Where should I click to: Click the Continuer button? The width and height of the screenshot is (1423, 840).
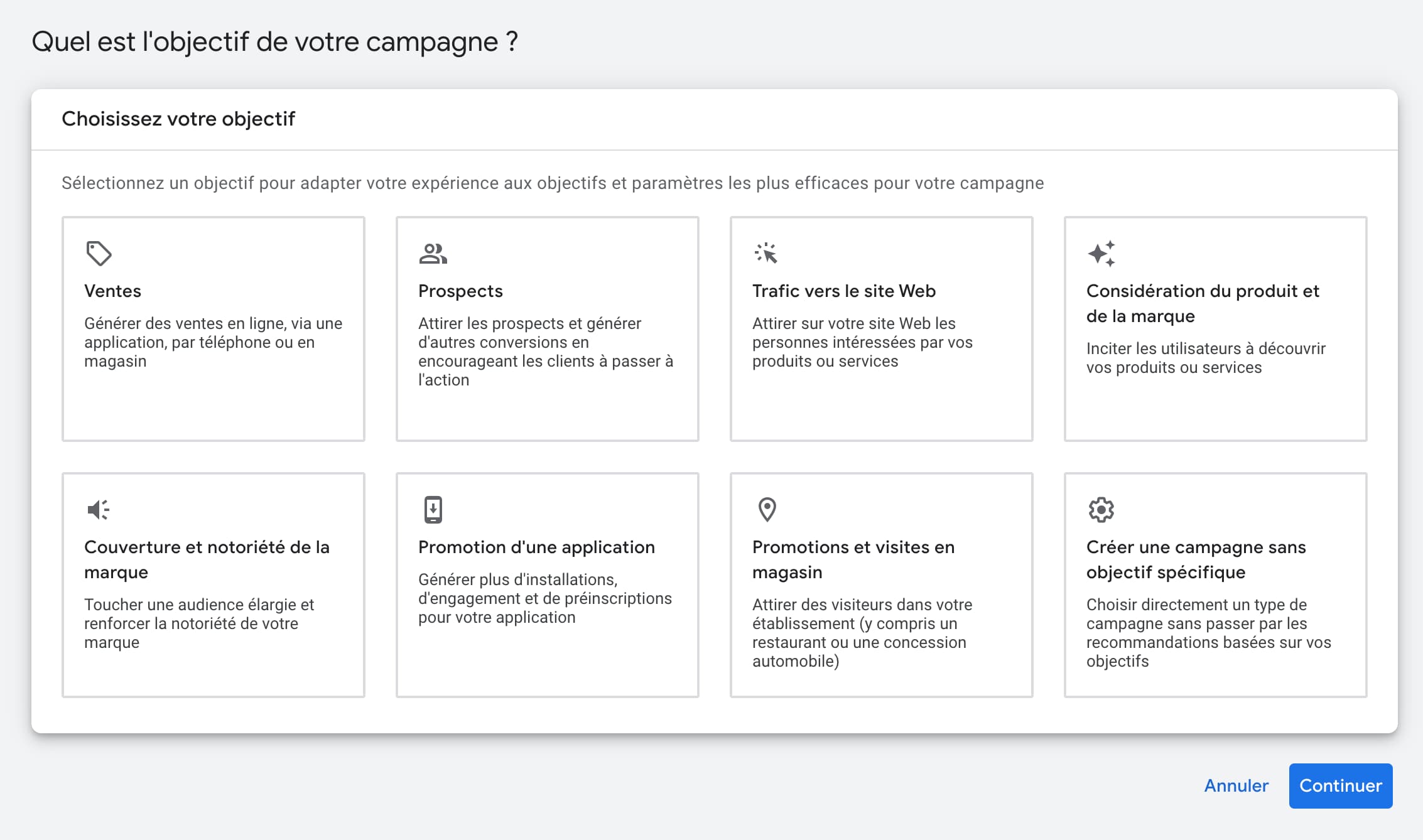tap(1341, 785)
